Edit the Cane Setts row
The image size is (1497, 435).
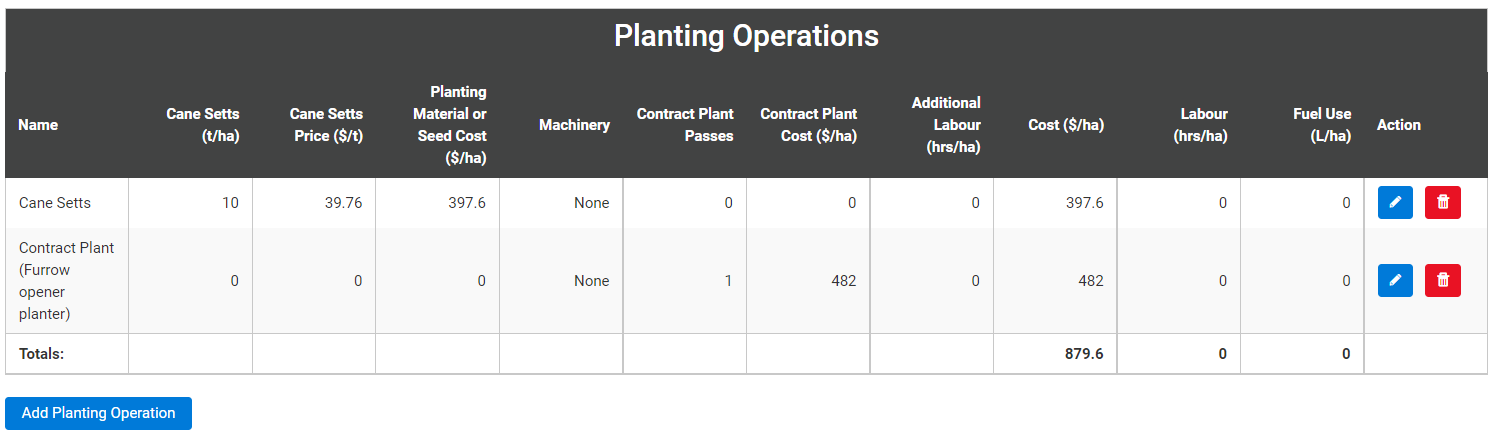pos(1395,203)
